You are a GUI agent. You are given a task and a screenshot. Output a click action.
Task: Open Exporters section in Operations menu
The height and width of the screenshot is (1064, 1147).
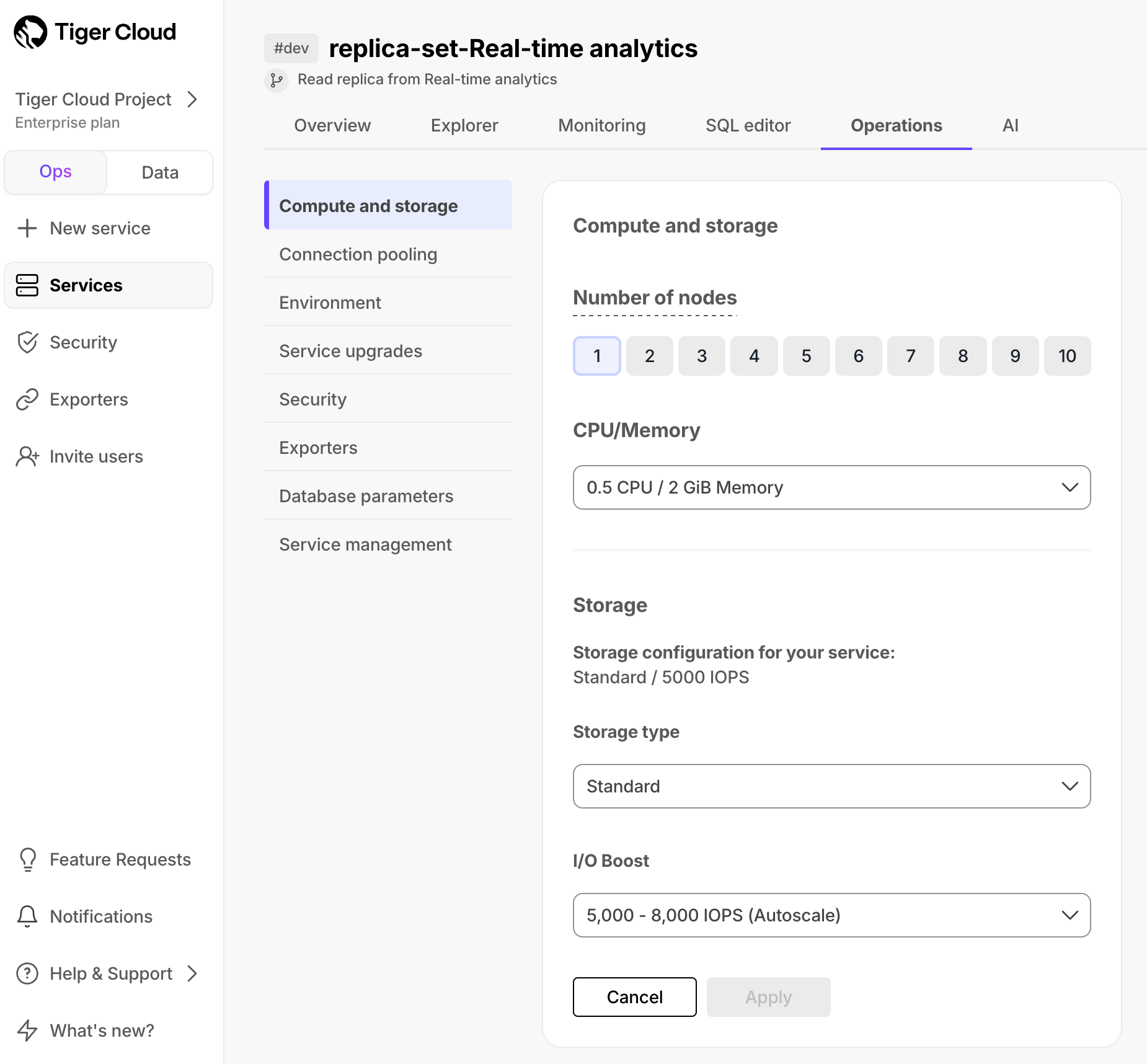[x=388, y=448]
